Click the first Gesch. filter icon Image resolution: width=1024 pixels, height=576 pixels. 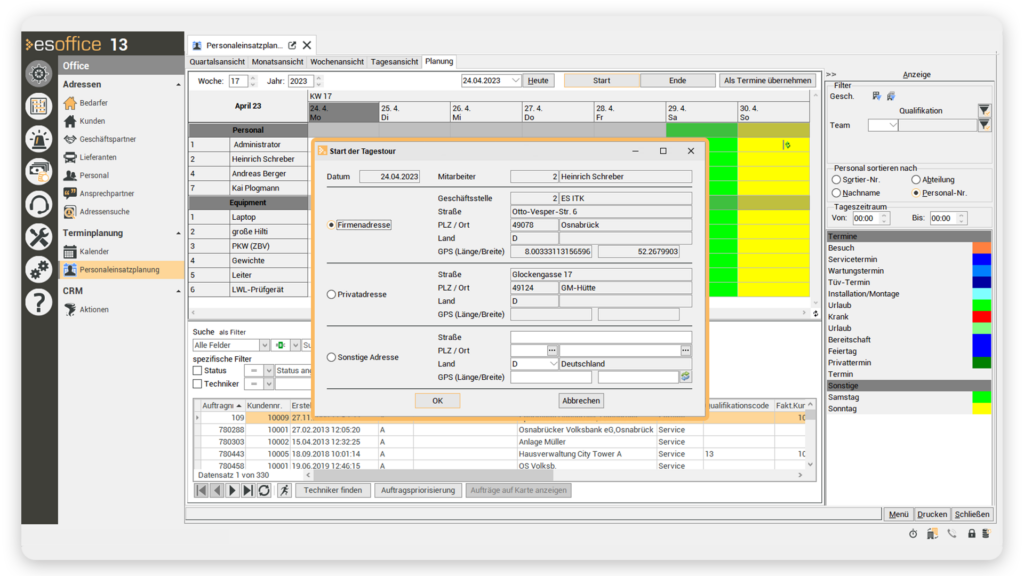[876, 96]
